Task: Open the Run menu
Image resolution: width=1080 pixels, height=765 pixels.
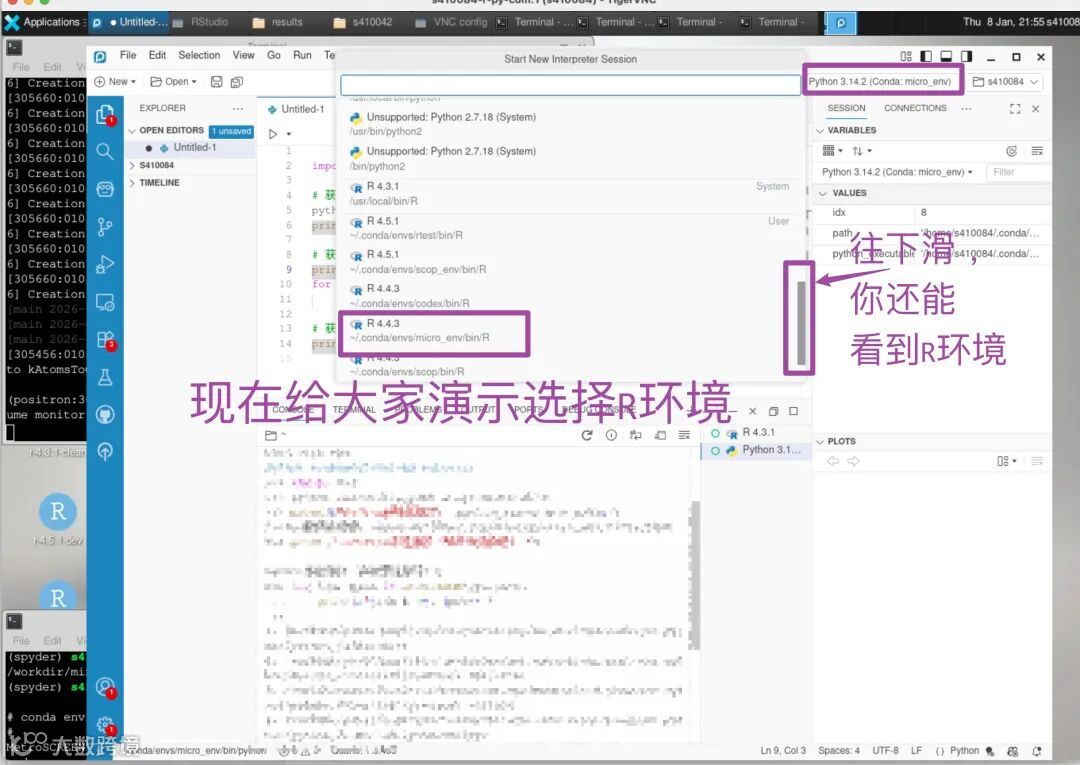Action: (302, 55)
